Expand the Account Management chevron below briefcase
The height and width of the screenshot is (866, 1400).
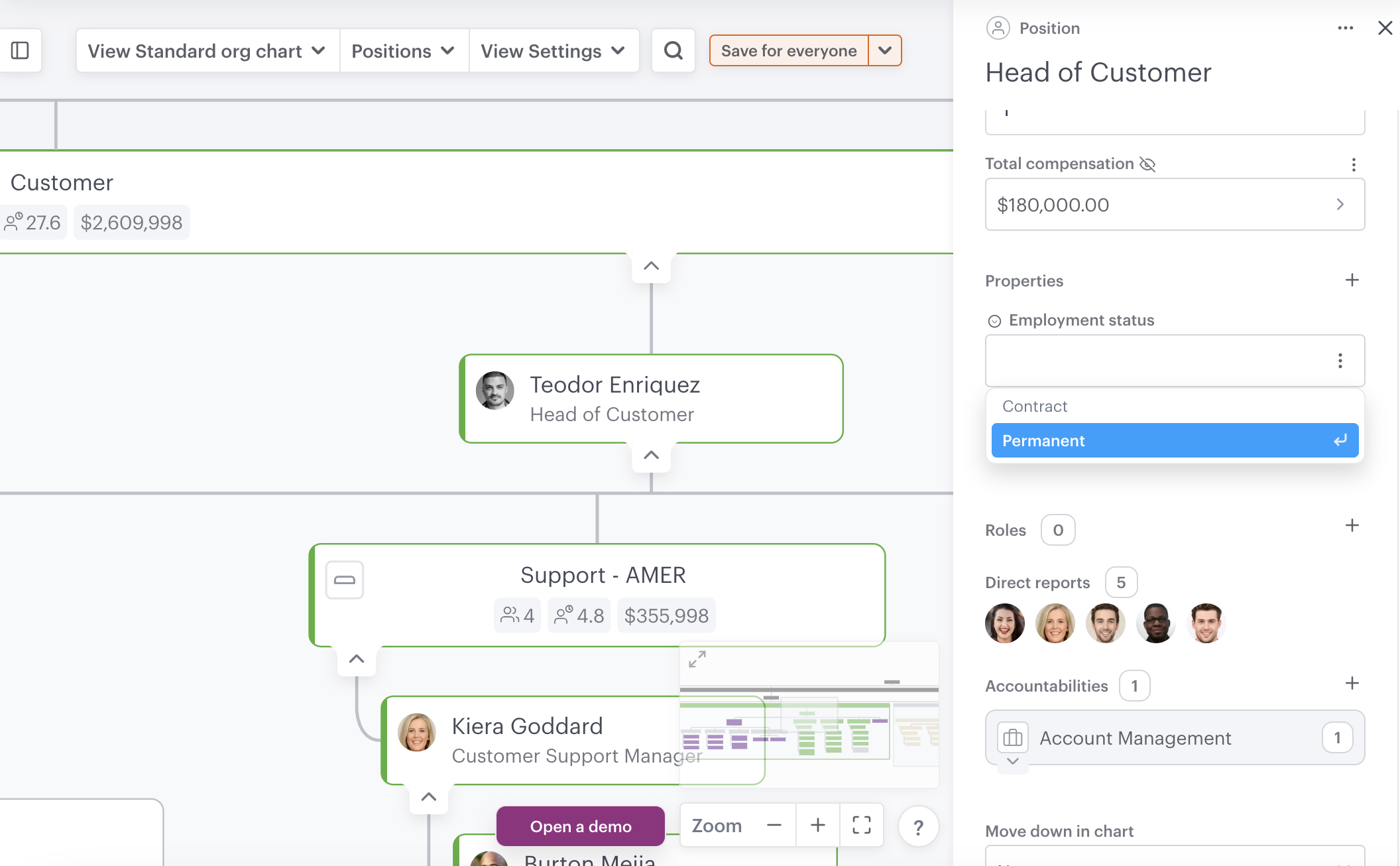tap(1012, 762)
